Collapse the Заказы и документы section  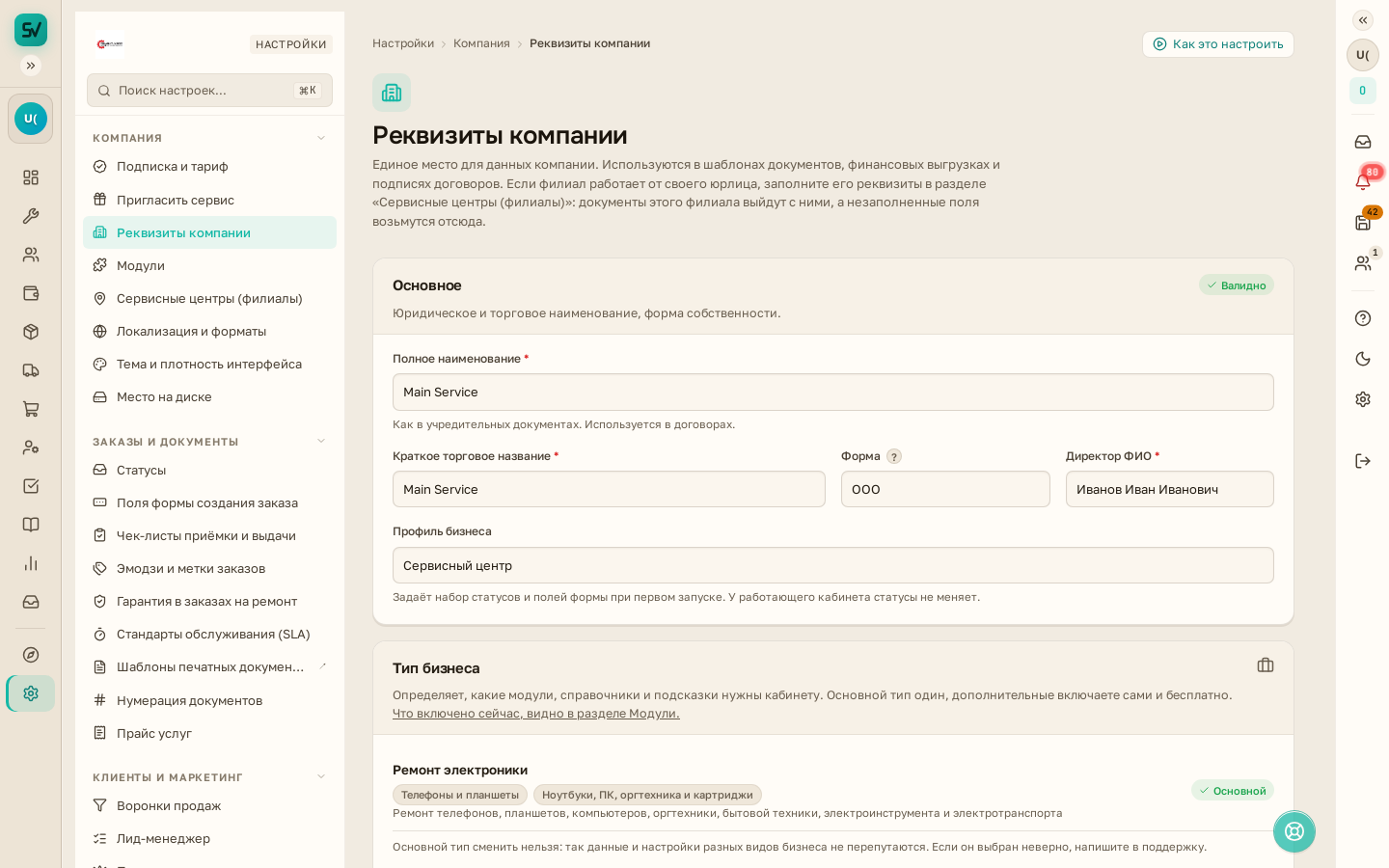point(321,442)
